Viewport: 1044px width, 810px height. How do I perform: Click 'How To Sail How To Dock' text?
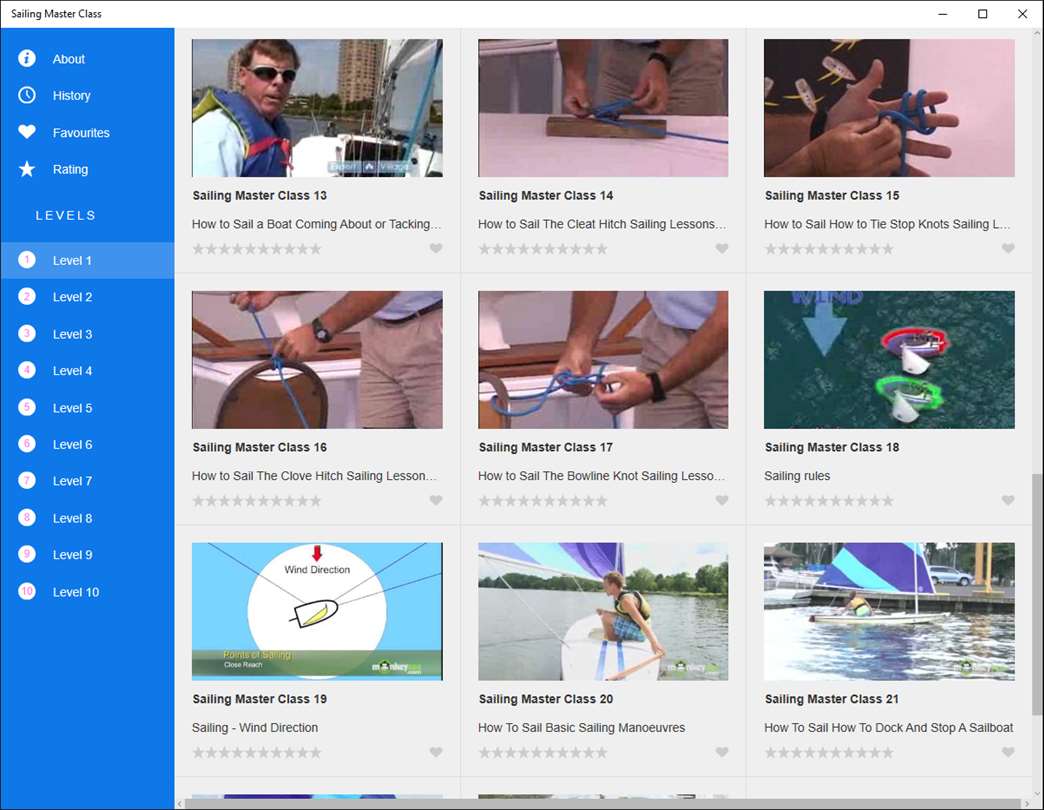[x=889, y=727]
